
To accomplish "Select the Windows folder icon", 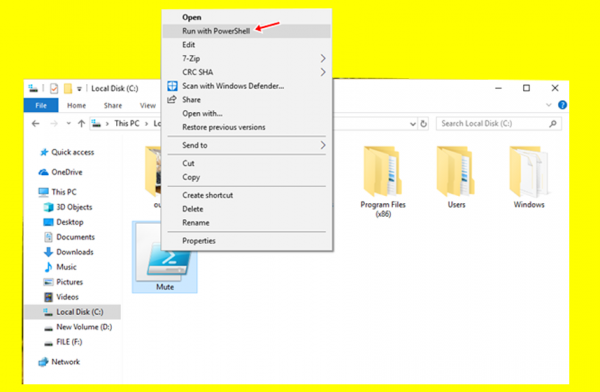I will pos(529,171).
